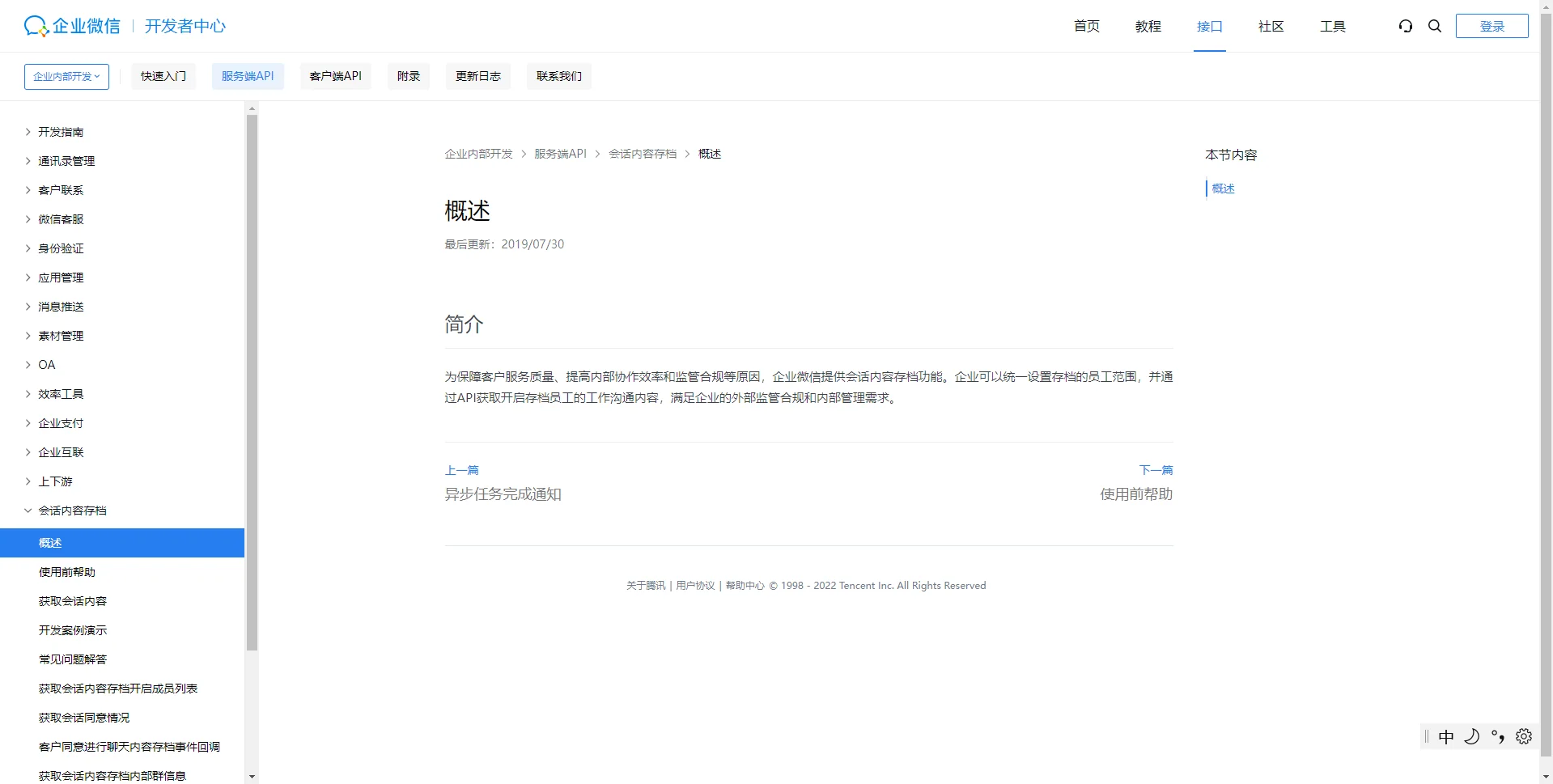Open the 社区 top menu item
1553x784 pixels.
(x=1271, y=26)
